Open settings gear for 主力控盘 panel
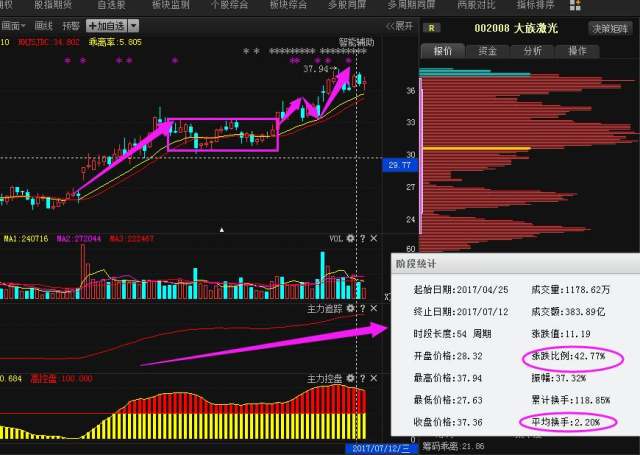Viewport: 640px width, 455px height. 350,378
